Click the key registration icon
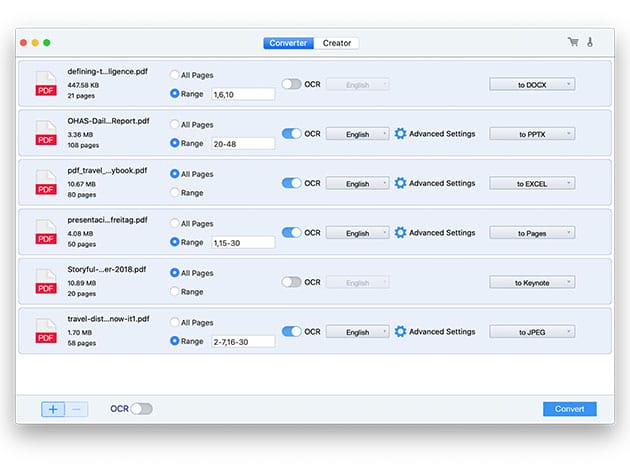 [x=590, y=43]
